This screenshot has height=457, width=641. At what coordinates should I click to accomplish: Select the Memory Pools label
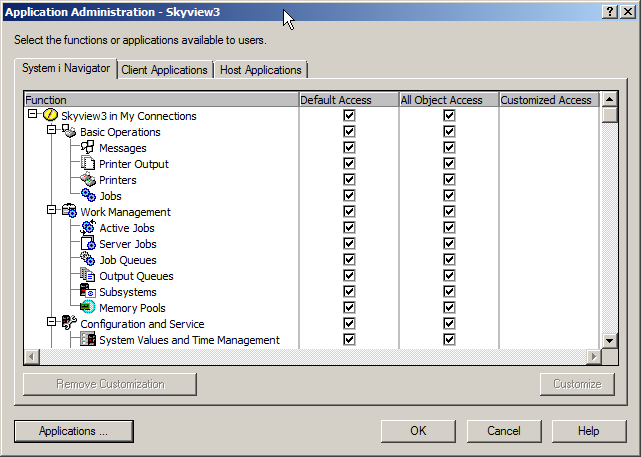[132, 308]
